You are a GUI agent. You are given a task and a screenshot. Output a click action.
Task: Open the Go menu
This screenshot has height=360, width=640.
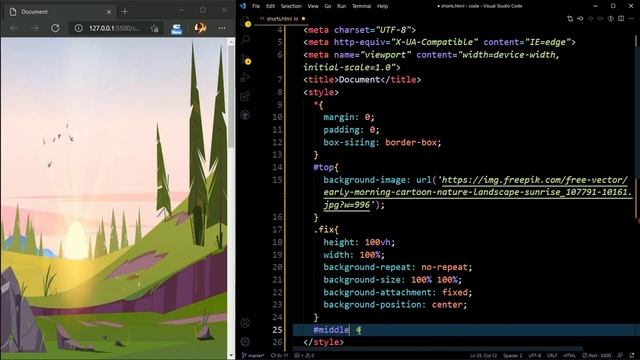328,6
